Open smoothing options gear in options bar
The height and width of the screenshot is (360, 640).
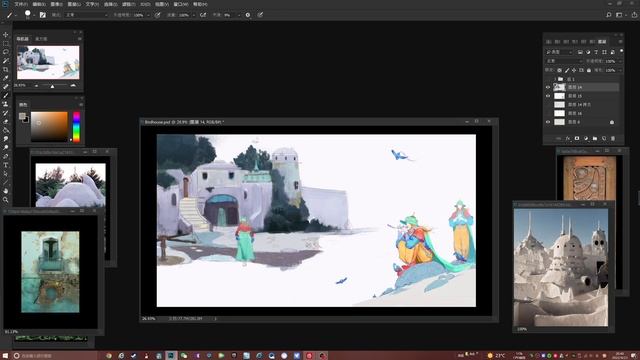[x=248, y=15]
